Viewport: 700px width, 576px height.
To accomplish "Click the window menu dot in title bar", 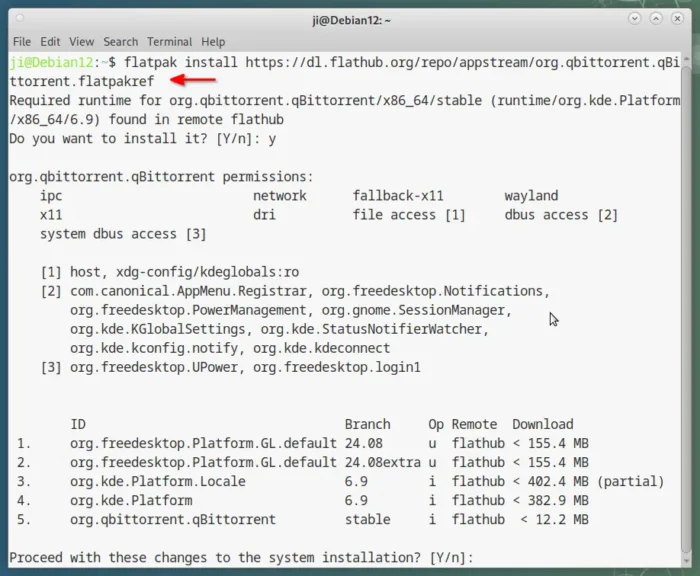I will pos(20,18).
